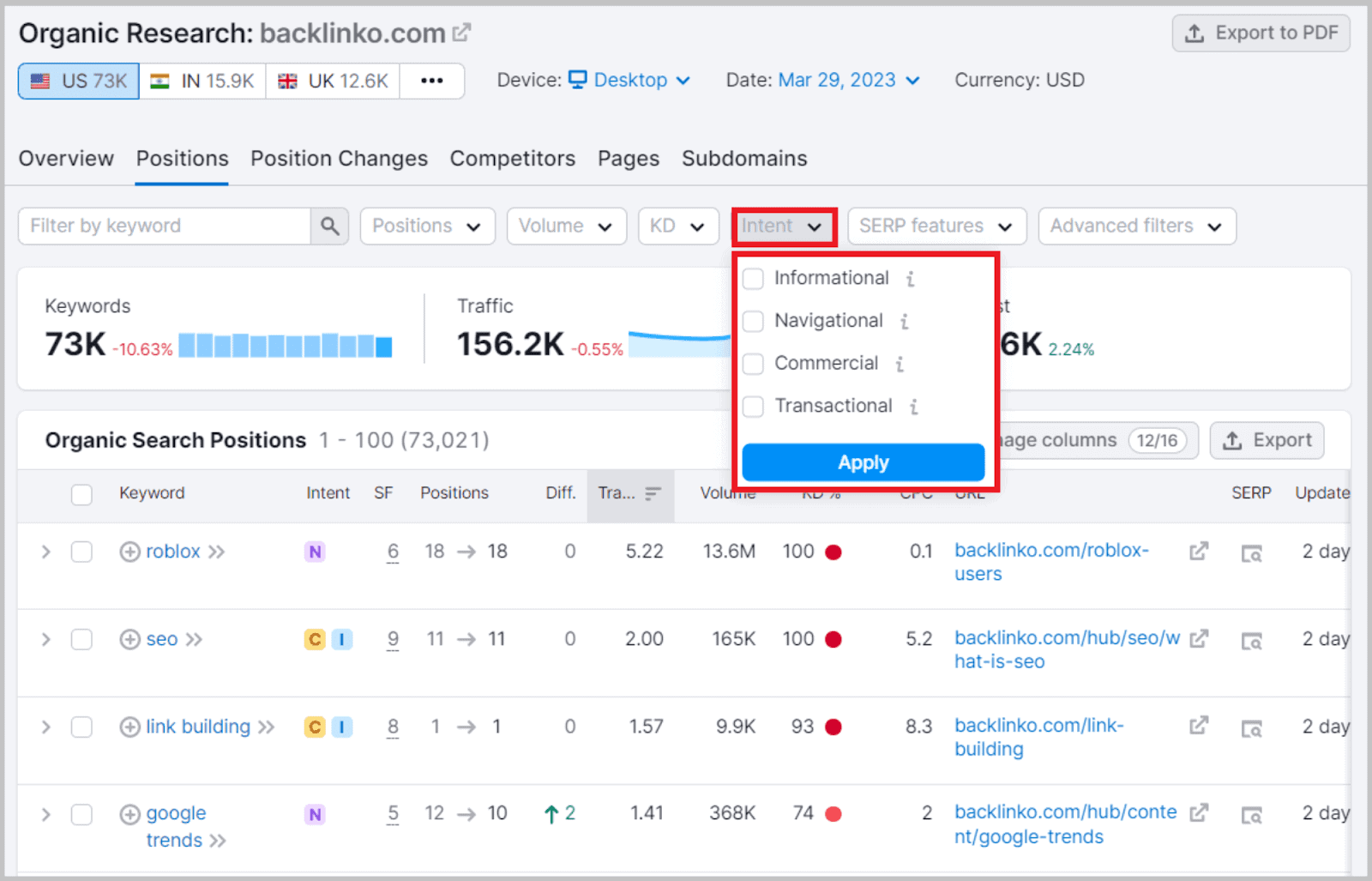Click the Export button above the table
The width and height of the screenshot is (1372, 881).
(1267, 440)
